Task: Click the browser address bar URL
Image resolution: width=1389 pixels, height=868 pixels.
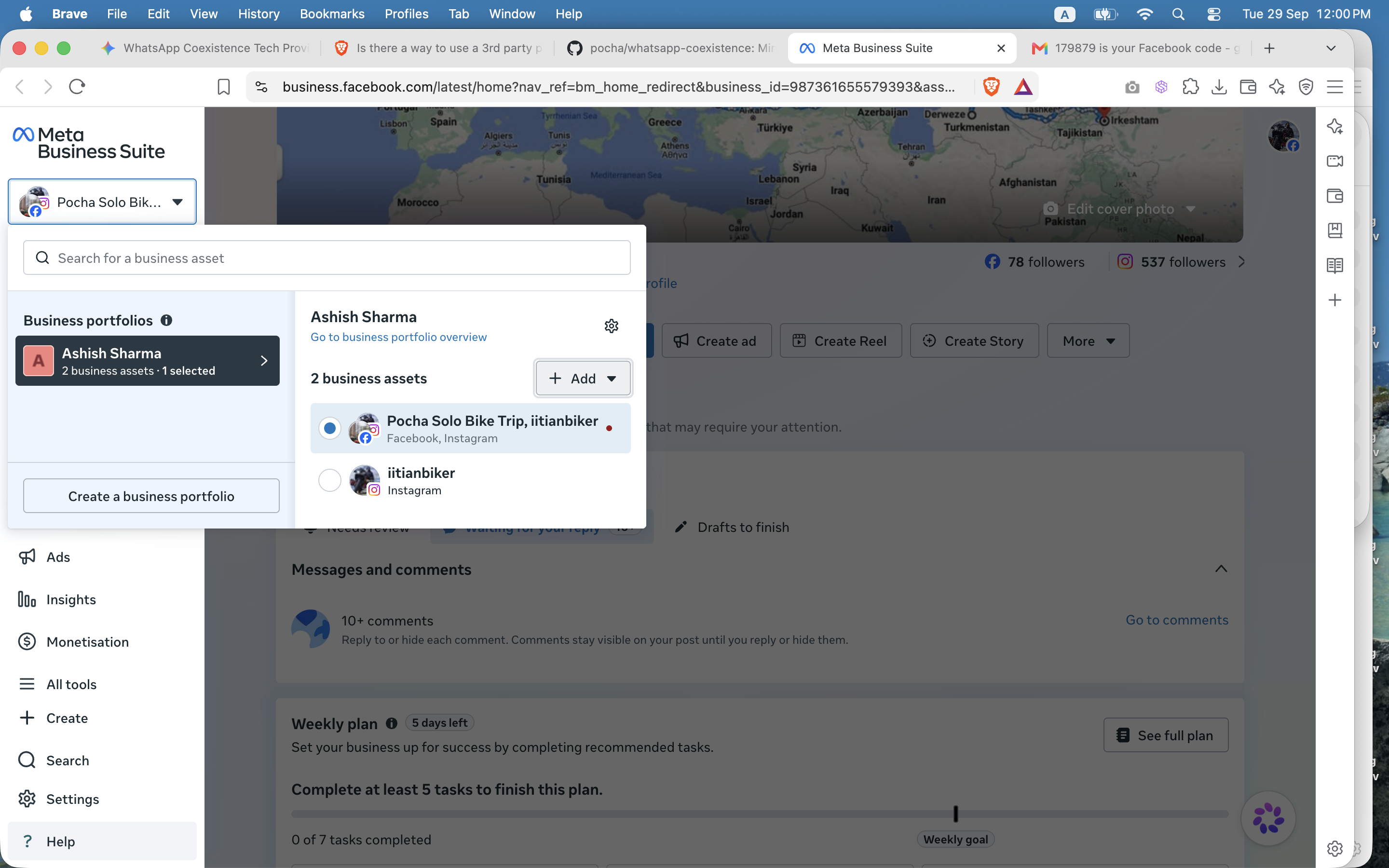Action: click(x=618, y=87)
